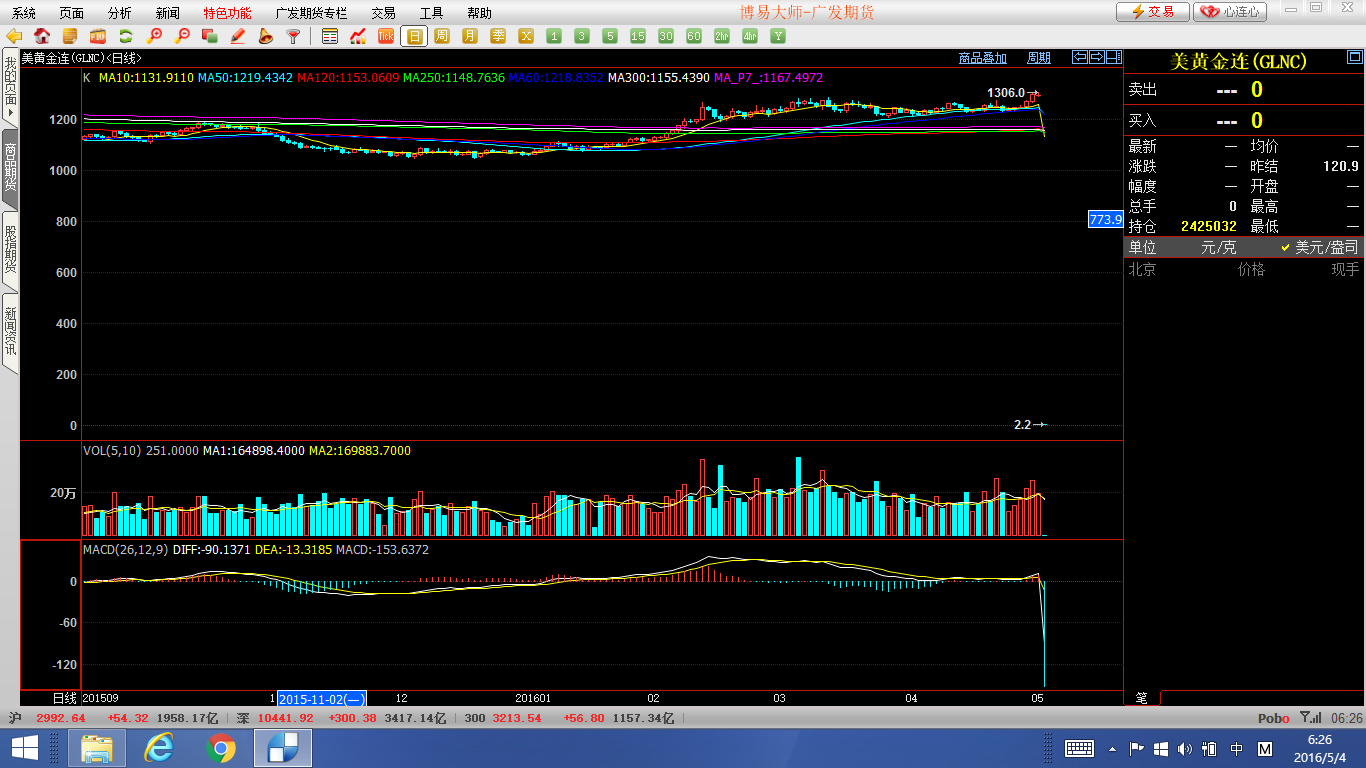Zoom in with the plus magnifier
This screenshot has width=1366, height=768.
pyautogui.click(x=154, y=36)
